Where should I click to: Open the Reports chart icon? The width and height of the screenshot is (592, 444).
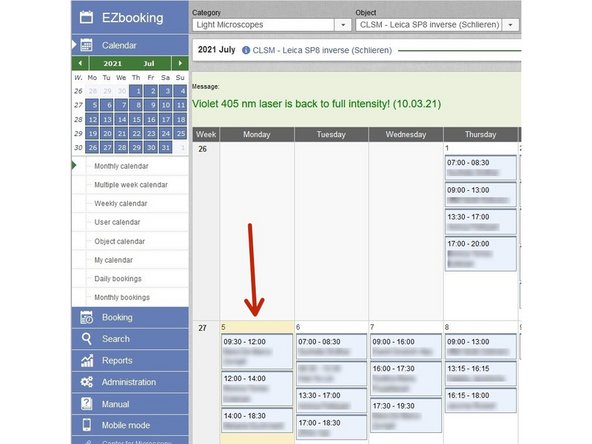87,361
